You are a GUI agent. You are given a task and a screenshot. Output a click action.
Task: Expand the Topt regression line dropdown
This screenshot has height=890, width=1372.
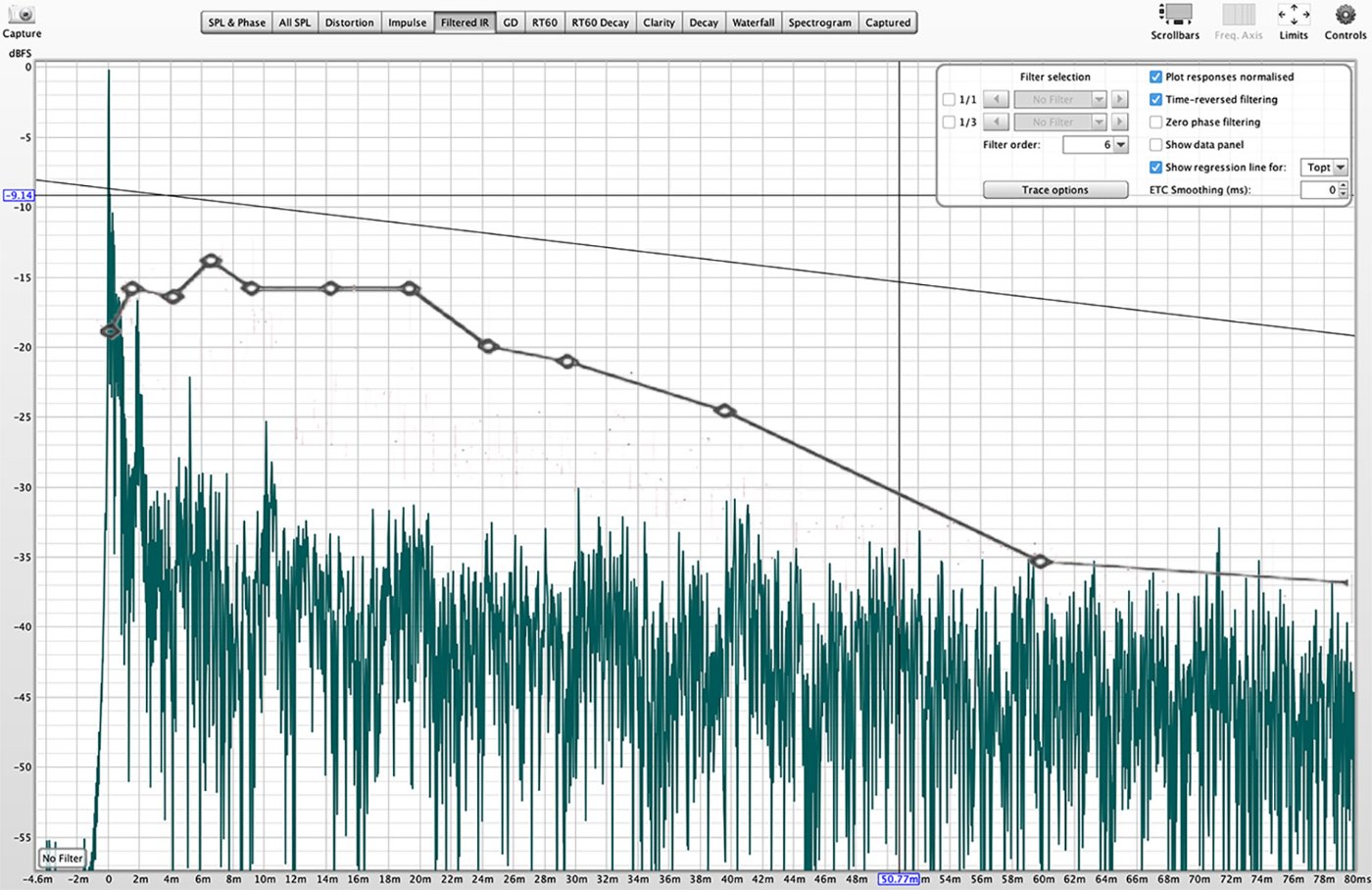coord(1340,168)
